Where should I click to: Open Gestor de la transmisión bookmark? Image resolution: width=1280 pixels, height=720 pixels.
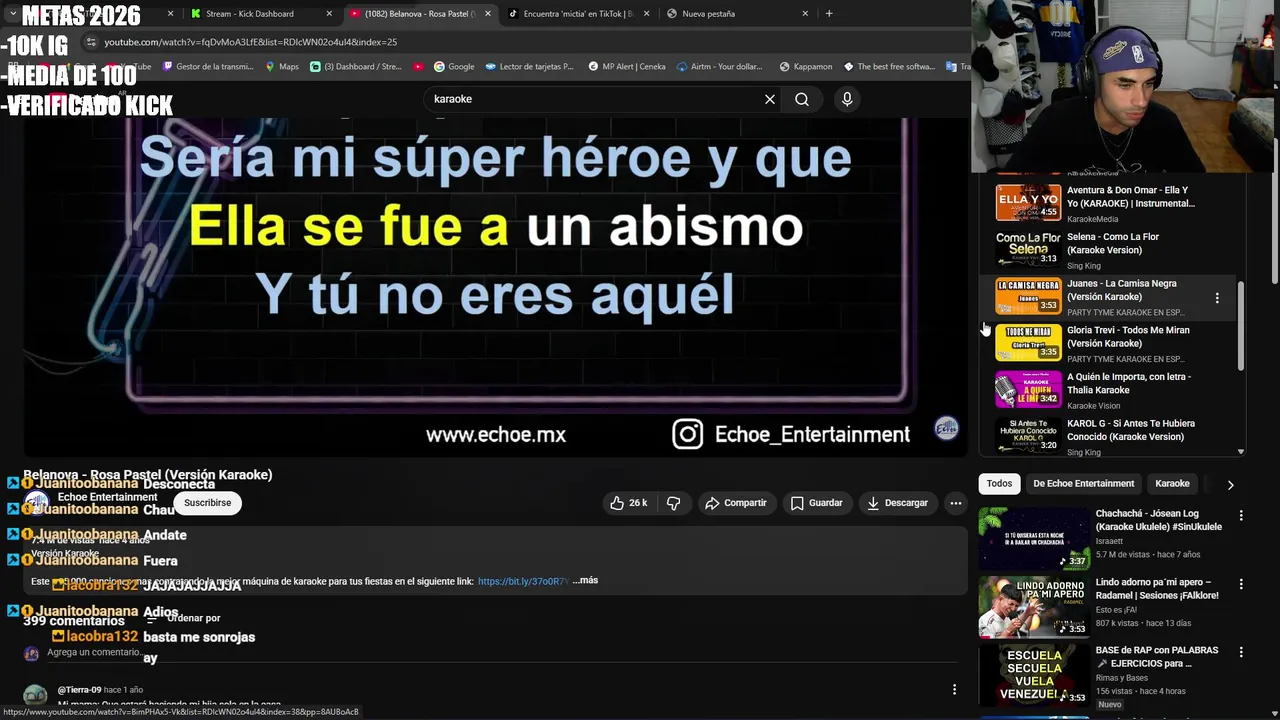point(207,67)
